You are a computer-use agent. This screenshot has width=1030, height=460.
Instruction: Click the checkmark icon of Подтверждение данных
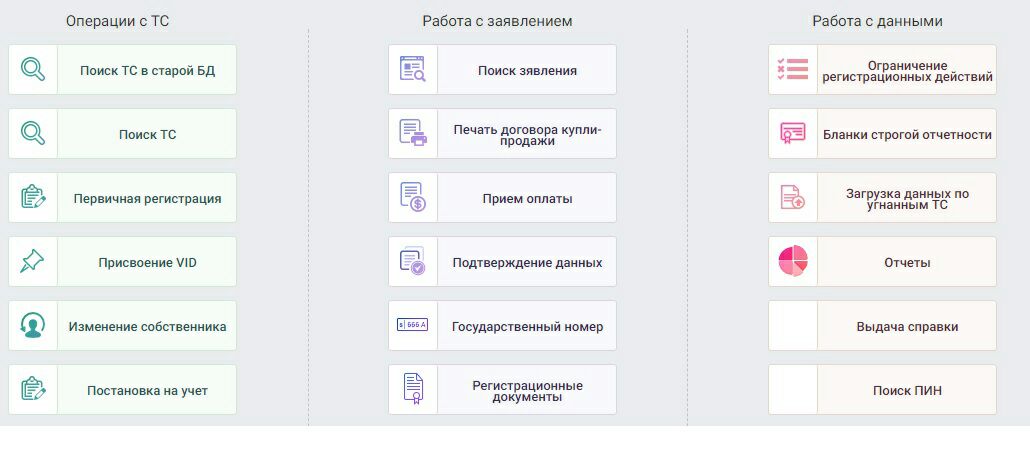(413, 261)
